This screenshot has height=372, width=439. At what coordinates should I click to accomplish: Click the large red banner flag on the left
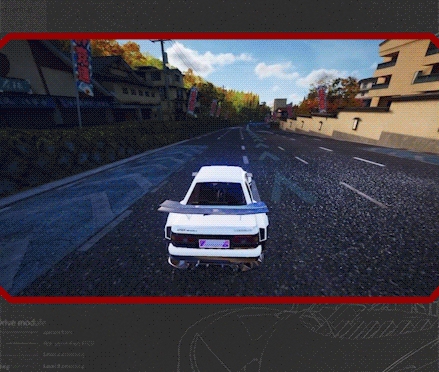click(x=83, y=66)
